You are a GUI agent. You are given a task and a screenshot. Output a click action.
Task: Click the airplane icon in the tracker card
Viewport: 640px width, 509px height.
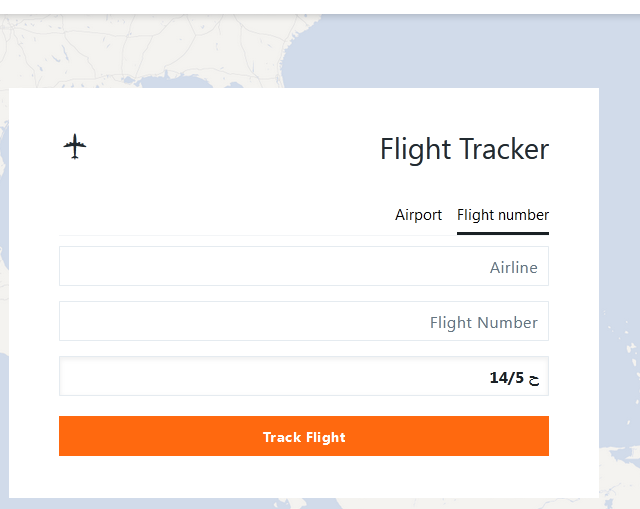pyautogui.click(x=75, y=148)
